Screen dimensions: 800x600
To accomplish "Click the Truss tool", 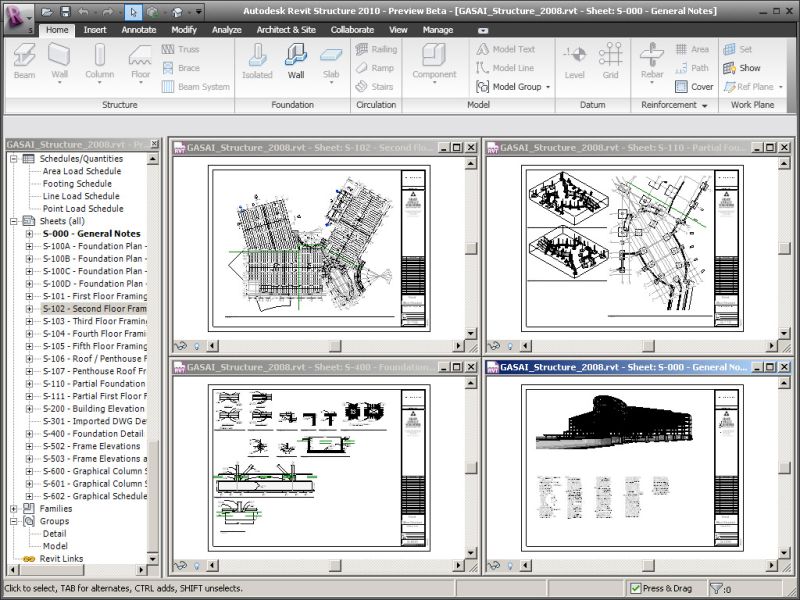I will (180, 49).
